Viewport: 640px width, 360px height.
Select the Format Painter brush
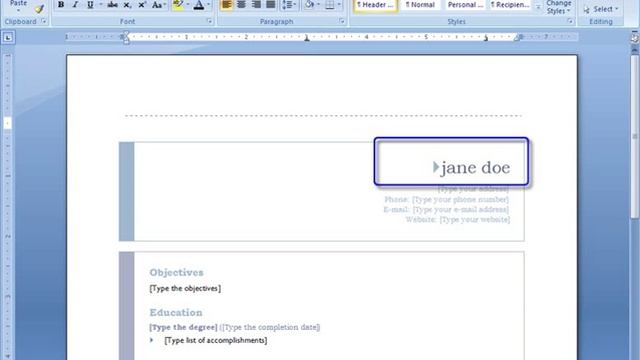tap(39, 8)
